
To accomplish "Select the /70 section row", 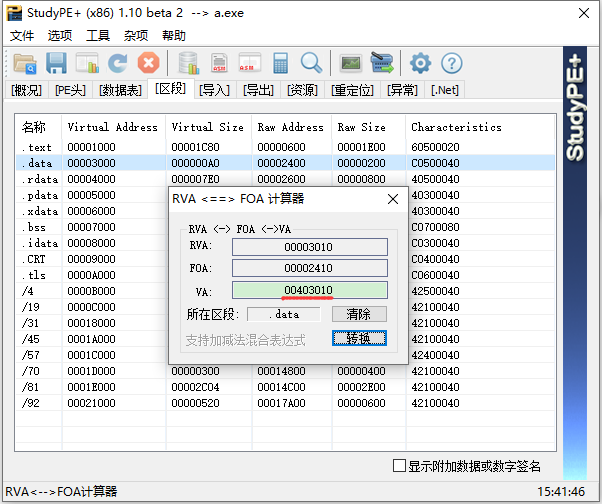I will tap(285, 371).
